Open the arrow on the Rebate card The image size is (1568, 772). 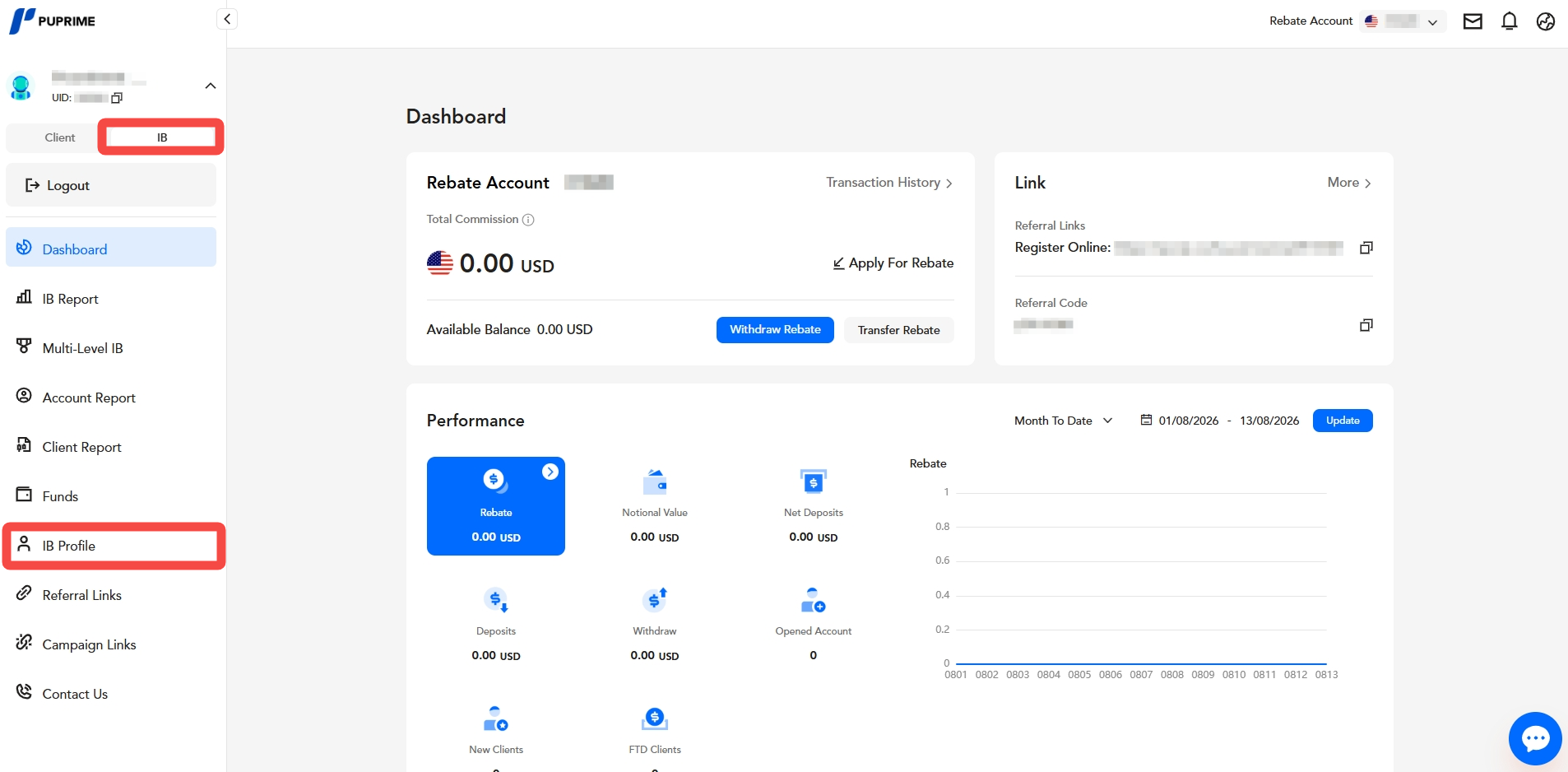point(550,472)
